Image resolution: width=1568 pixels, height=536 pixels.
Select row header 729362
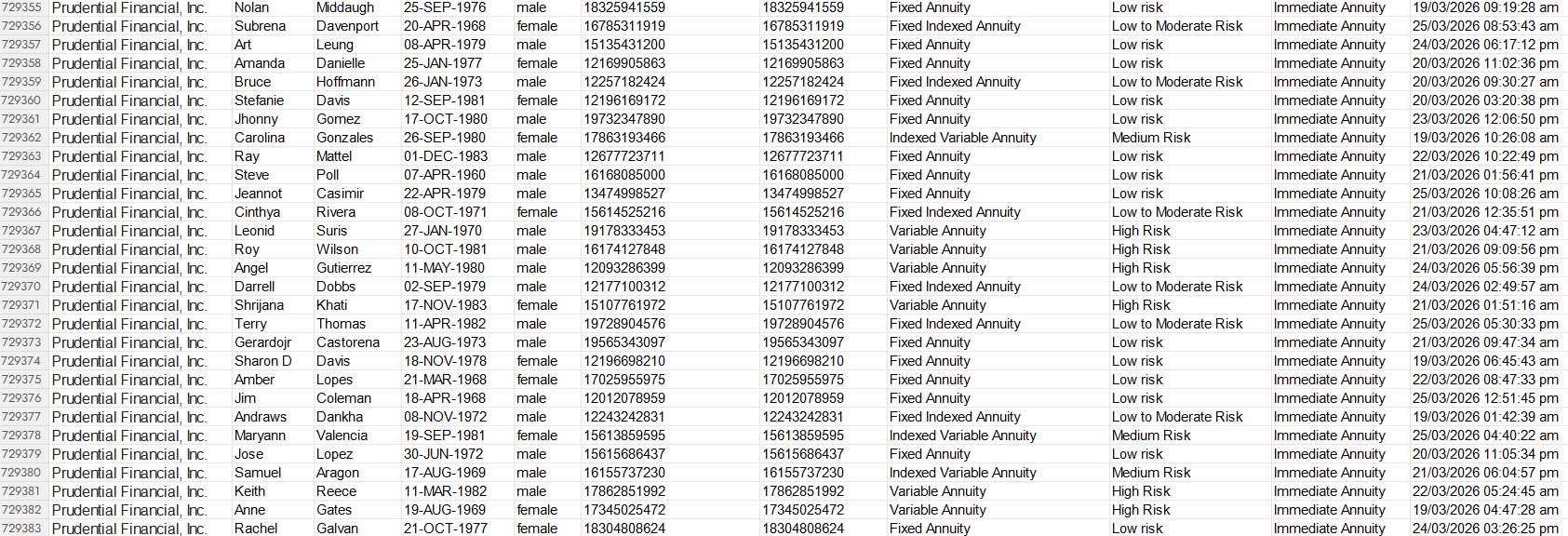click(x=21, y=138)
